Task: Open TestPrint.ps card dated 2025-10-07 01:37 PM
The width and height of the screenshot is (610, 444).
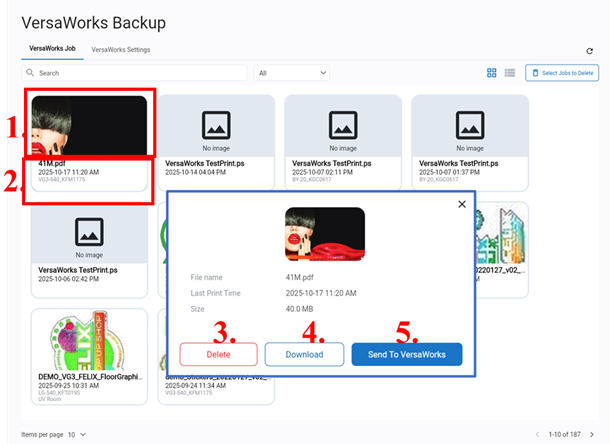Action: click(470, 142)
